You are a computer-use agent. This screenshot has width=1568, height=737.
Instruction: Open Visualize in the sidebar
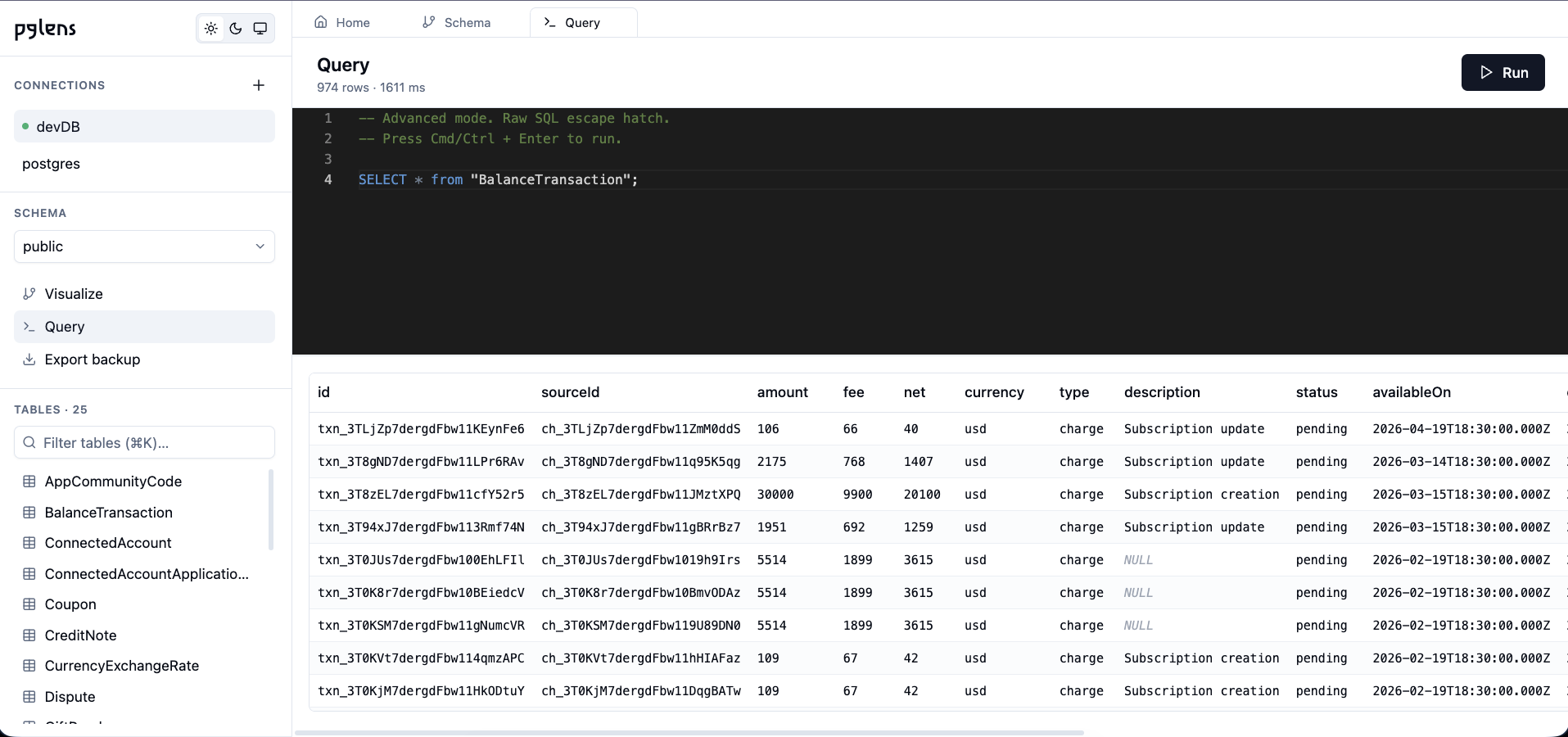point(144,294)
